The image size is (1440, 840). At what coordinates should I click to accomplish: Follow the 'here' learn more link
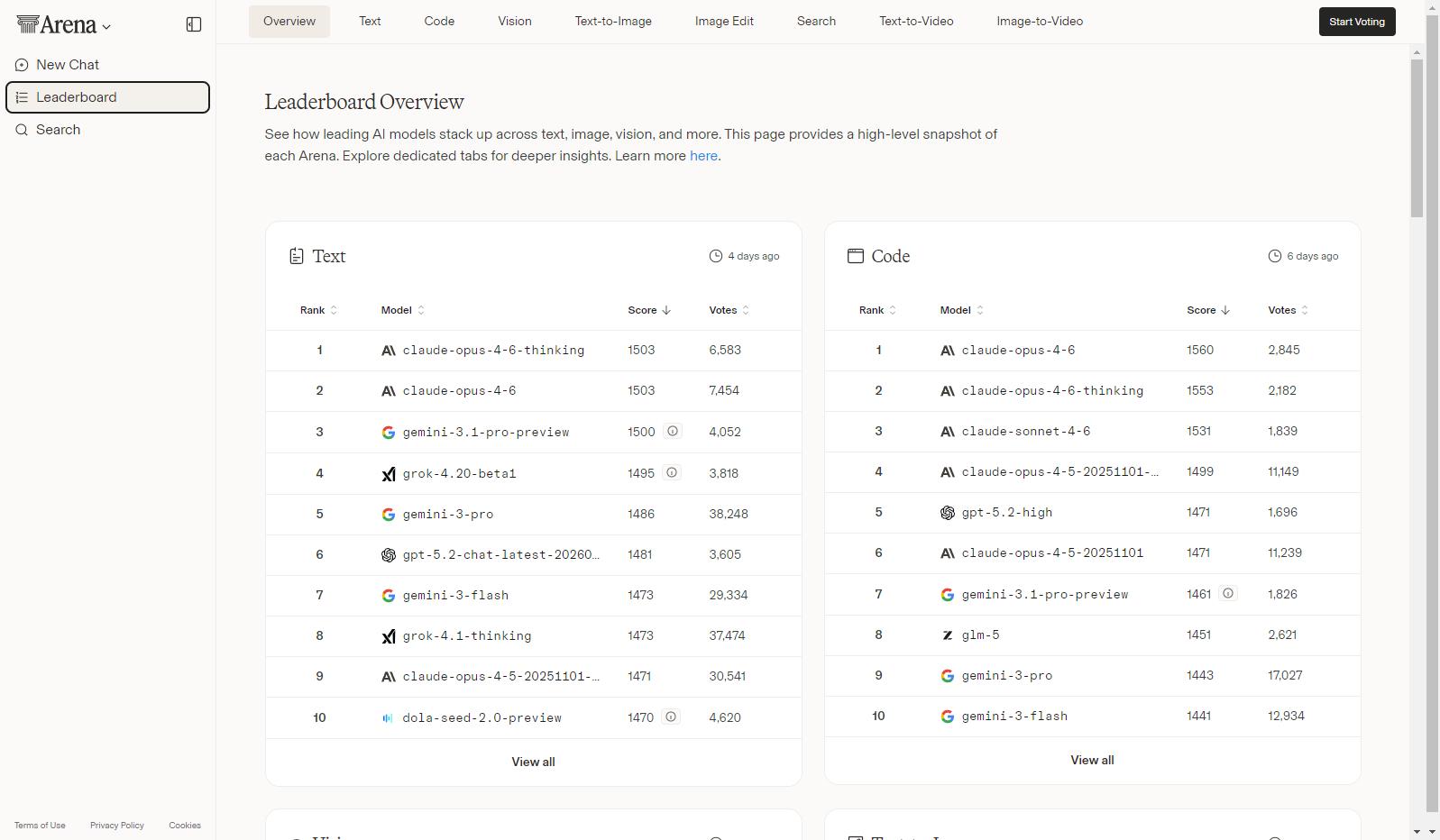[x=703, y=156]
